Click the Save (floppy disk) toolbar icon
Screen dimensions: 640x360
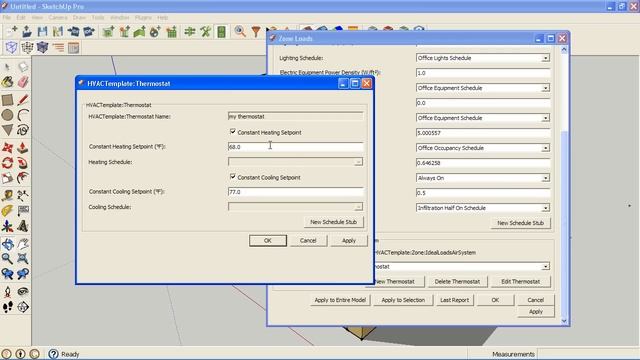(x=42, y=31)
